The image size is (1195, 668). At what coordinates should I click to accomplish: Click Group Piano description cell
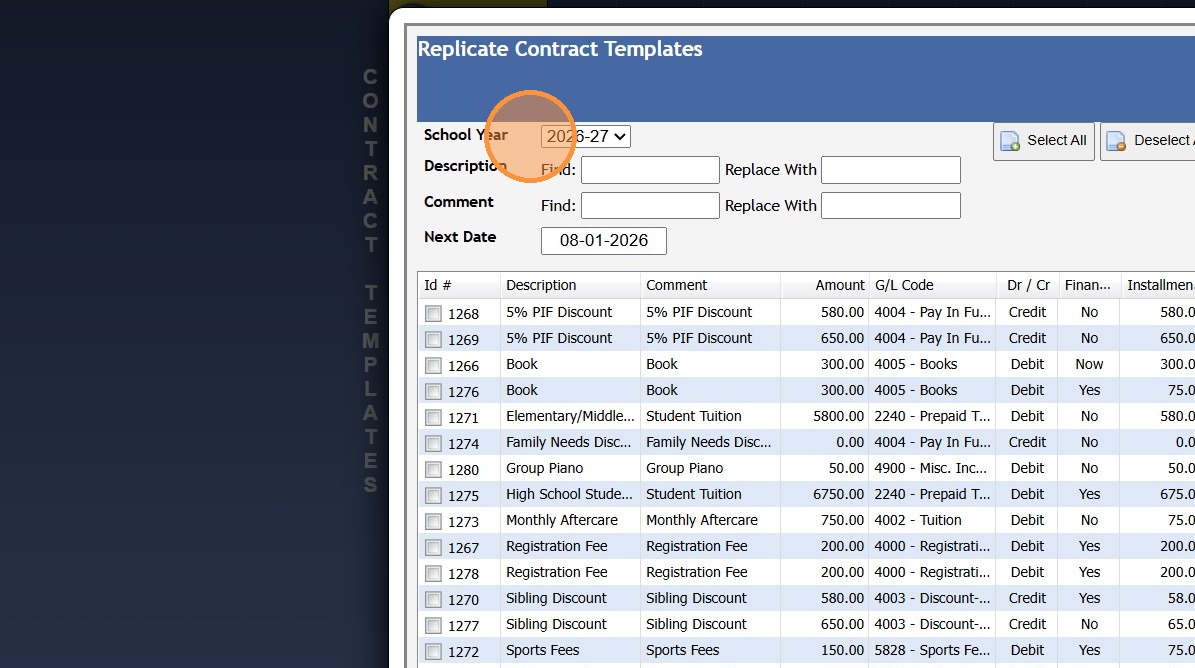[570, 468]
